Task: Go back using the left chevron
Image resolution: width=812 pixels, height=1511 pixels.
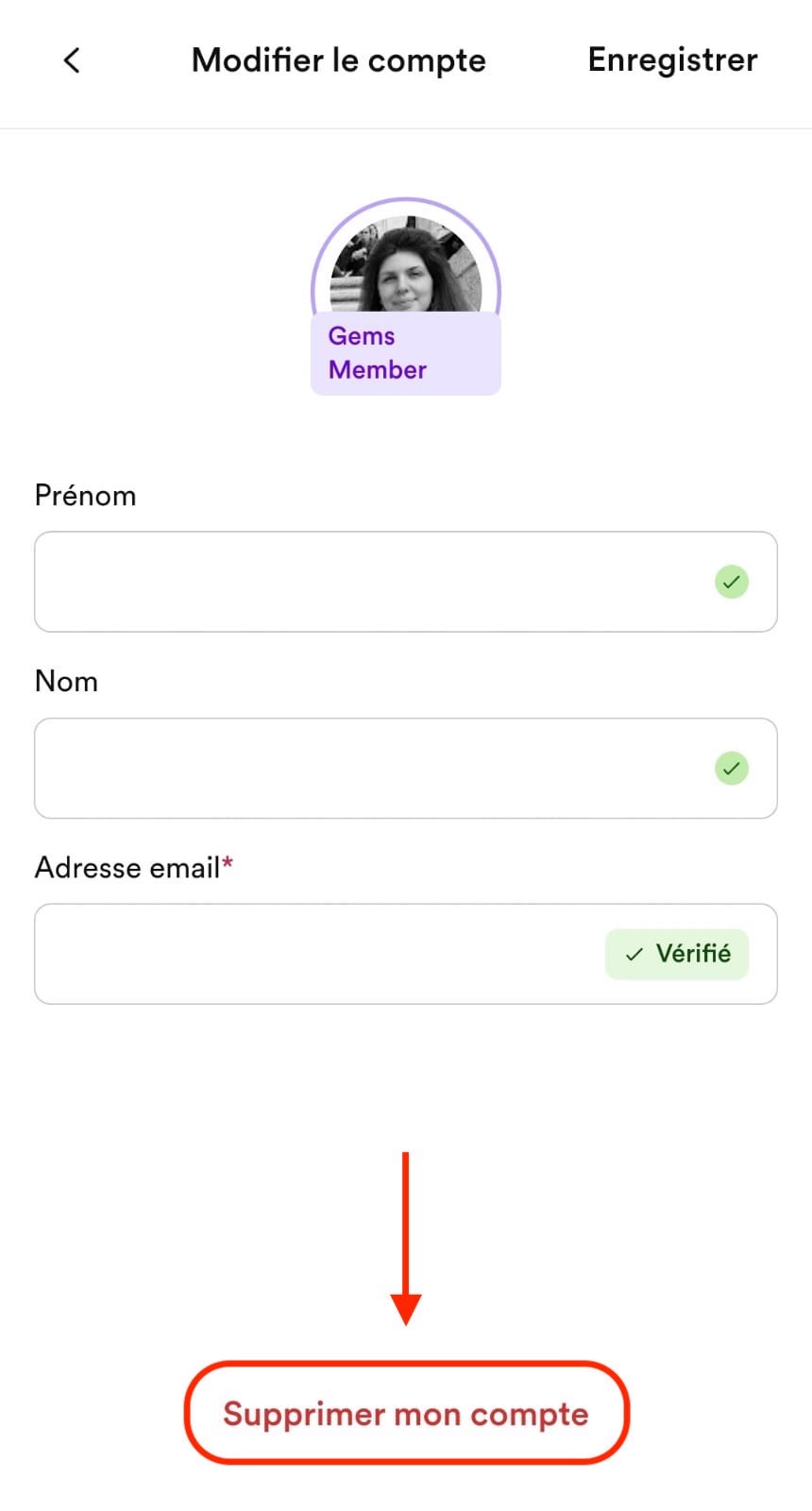Action: 72,60
